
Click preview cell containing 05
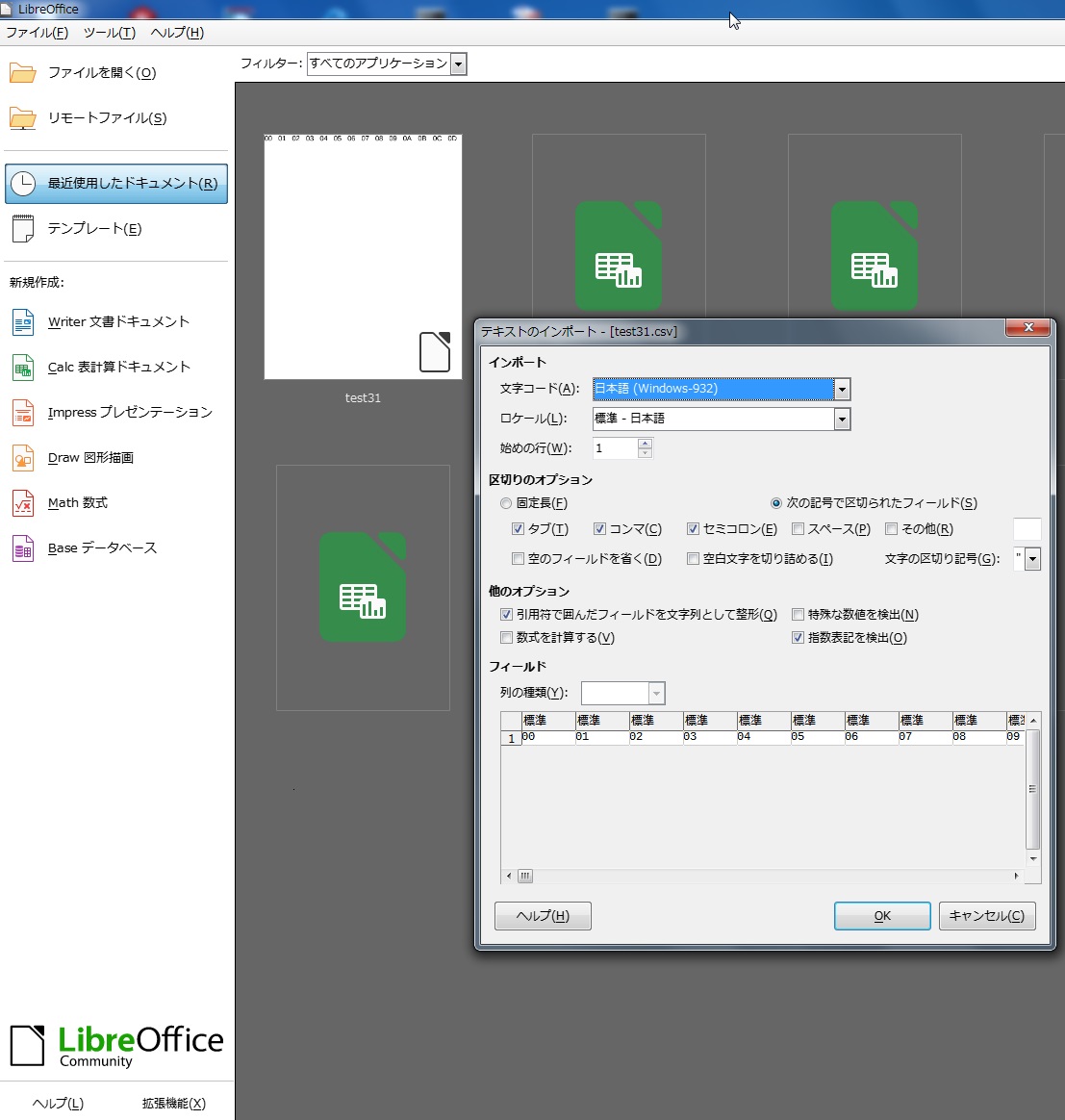coord(817,737)
